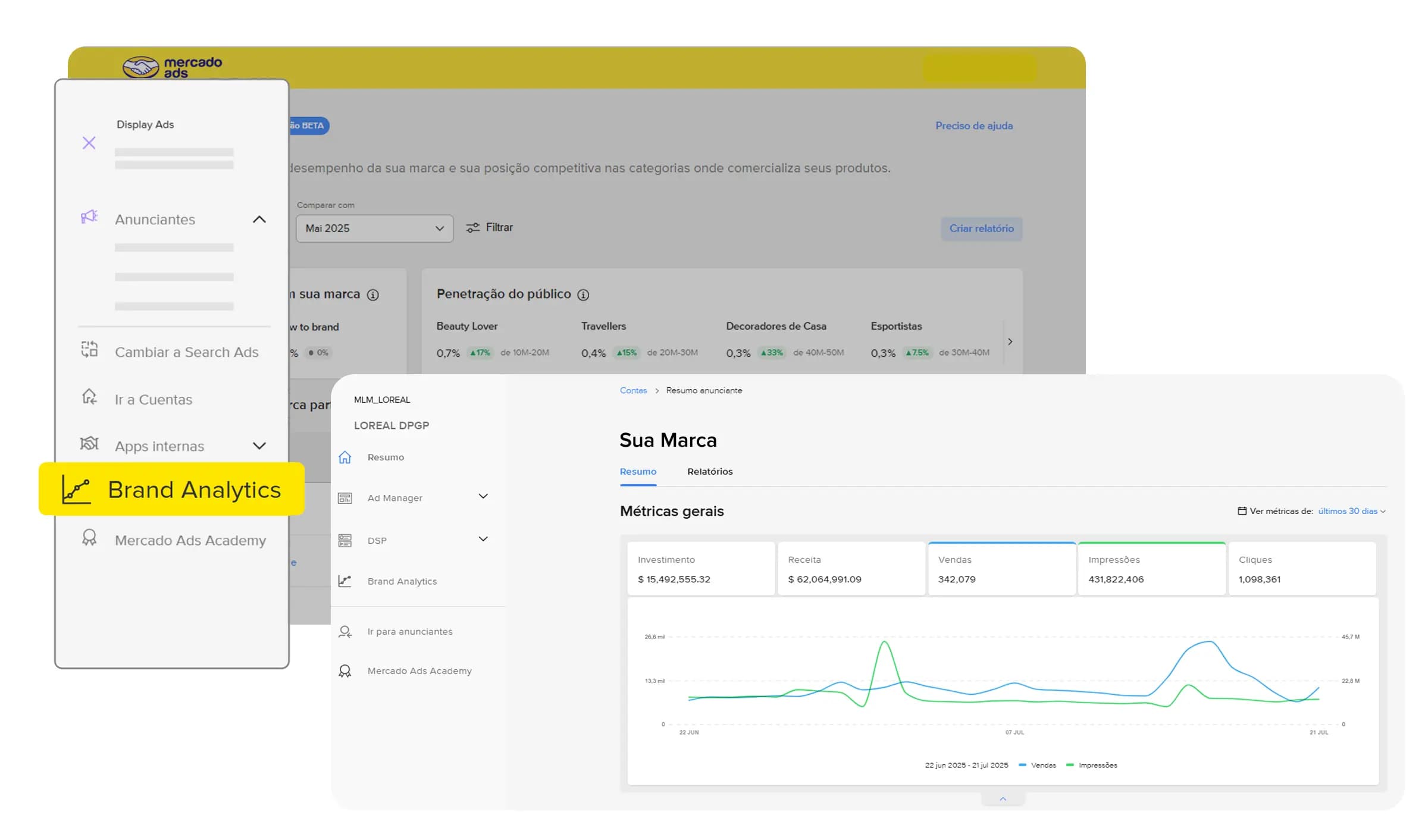This screenshot has width=1428, height=840.
Task: Click the Mercado Ads handshake logo
Action: tap(140, 67)
